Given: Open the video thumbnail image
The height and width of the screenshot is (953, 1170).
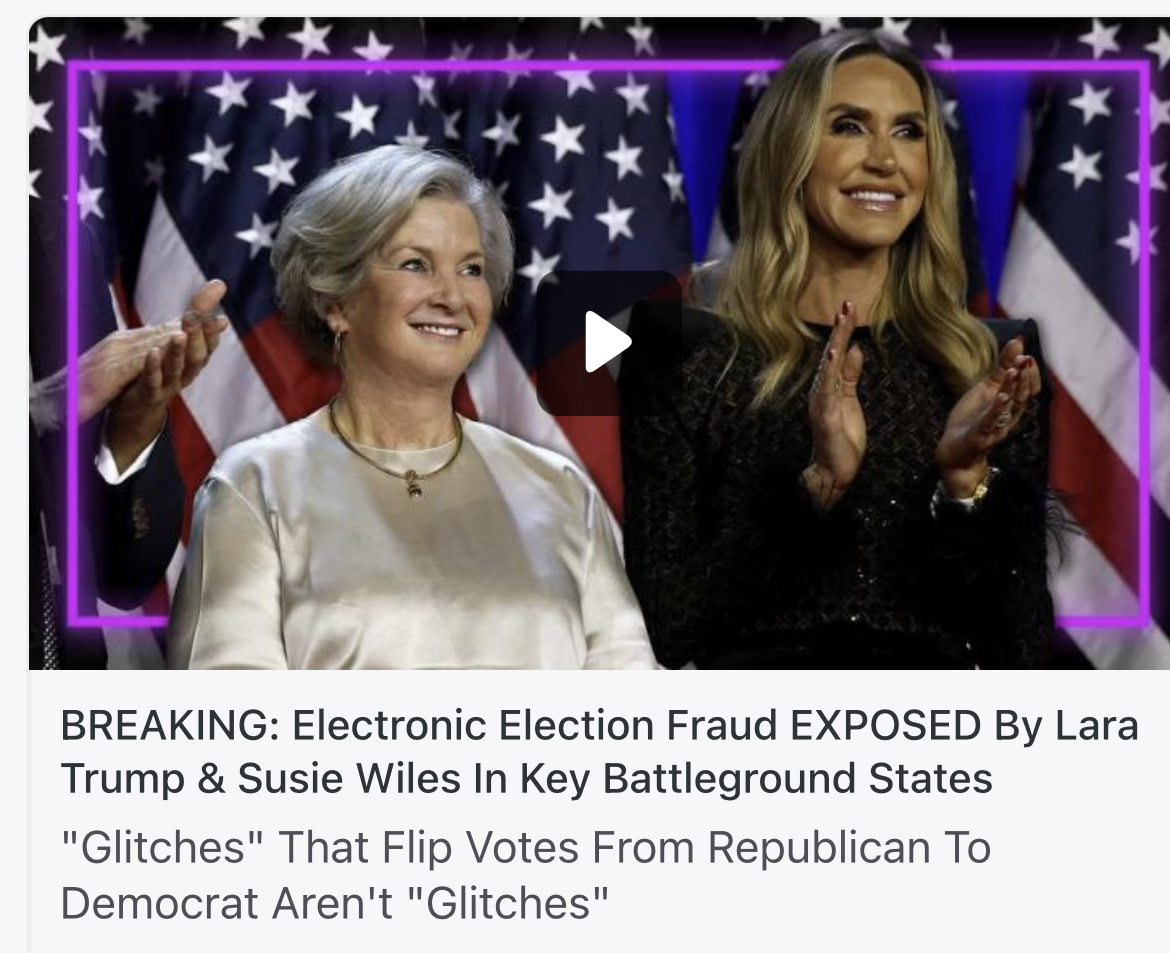Looking at the screenshot, I should pos(599,343).
